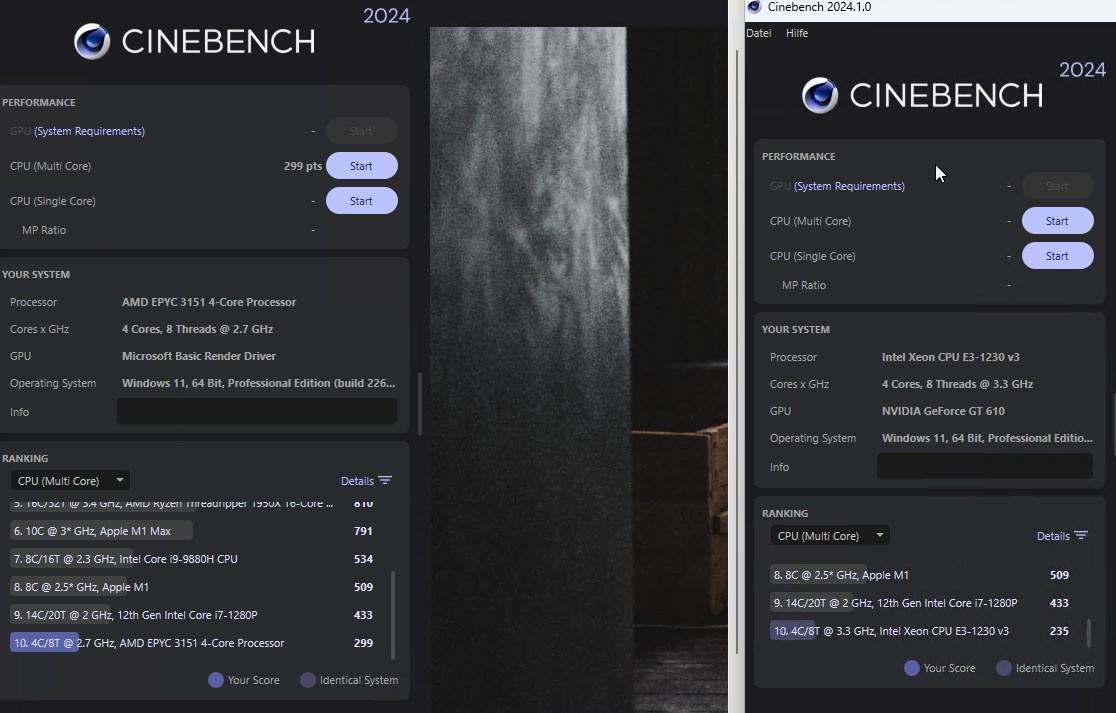Click the Cinebench title bar app icon
The height and width of the screenshot is (713, 1116).
(x=754, y=7)
